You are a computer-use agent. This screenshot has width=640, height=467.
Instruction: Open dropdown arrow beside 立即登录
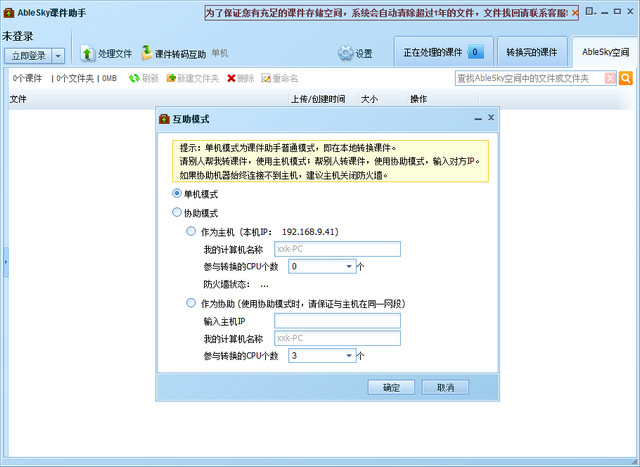pos(58,56)
